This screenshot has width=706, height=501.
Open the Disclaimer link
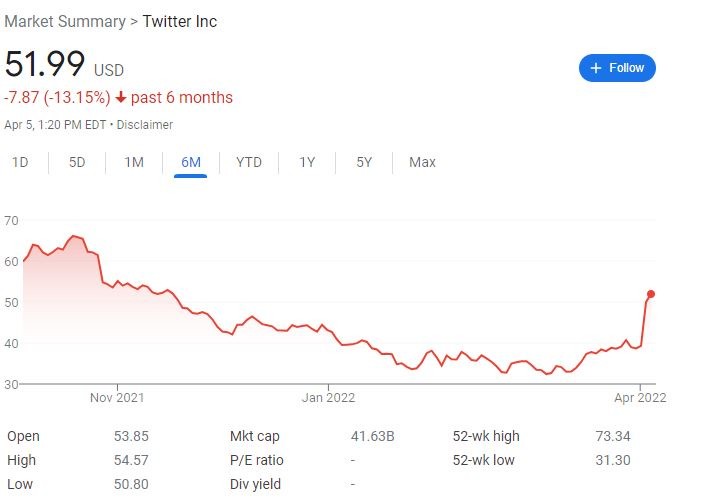click(x=145, y=125)
